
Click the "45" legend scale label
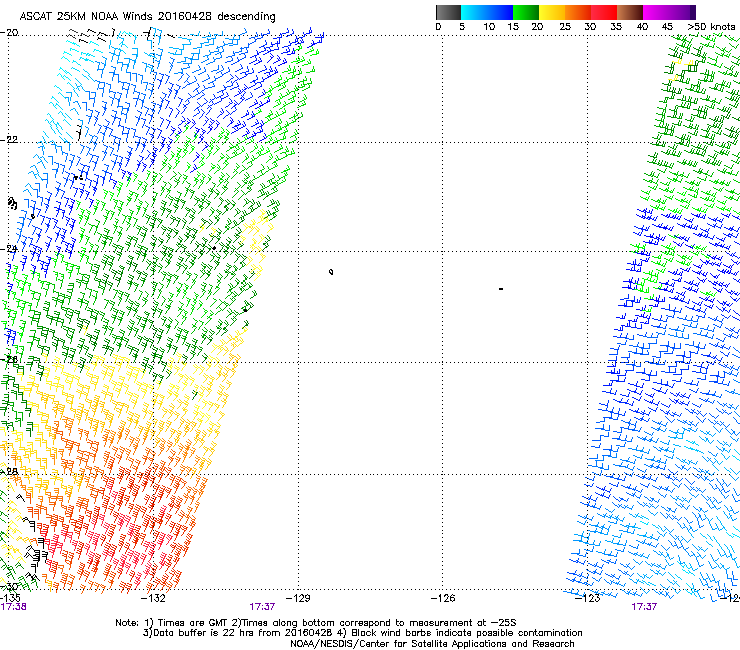click(667, 27)
